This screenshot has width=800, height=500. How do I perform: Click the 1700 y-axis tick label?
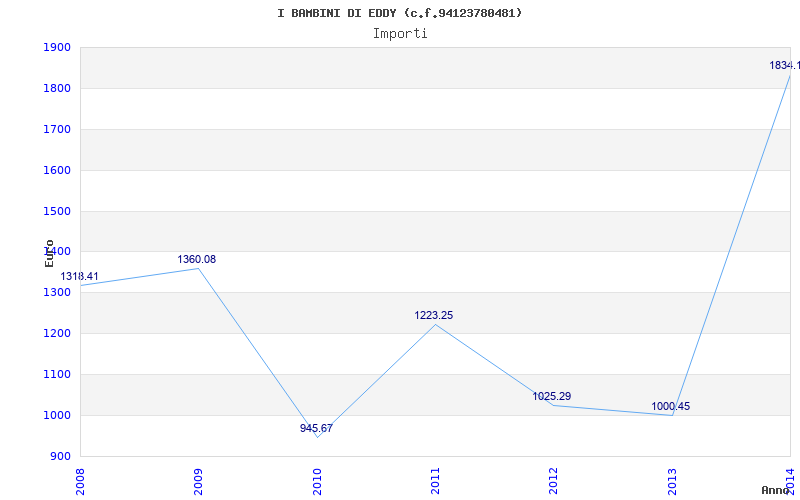point(57,129)
